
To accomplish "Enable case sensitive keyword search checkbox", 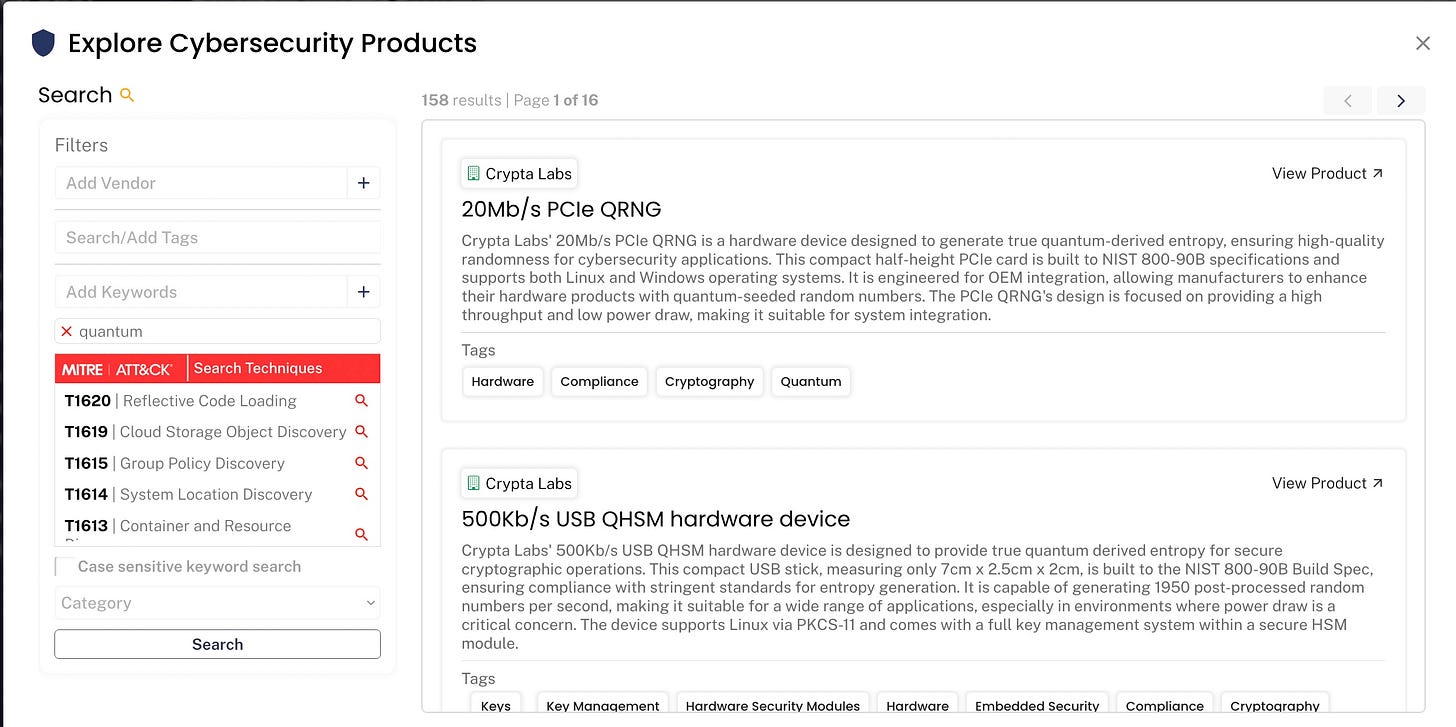I will 64,567.
